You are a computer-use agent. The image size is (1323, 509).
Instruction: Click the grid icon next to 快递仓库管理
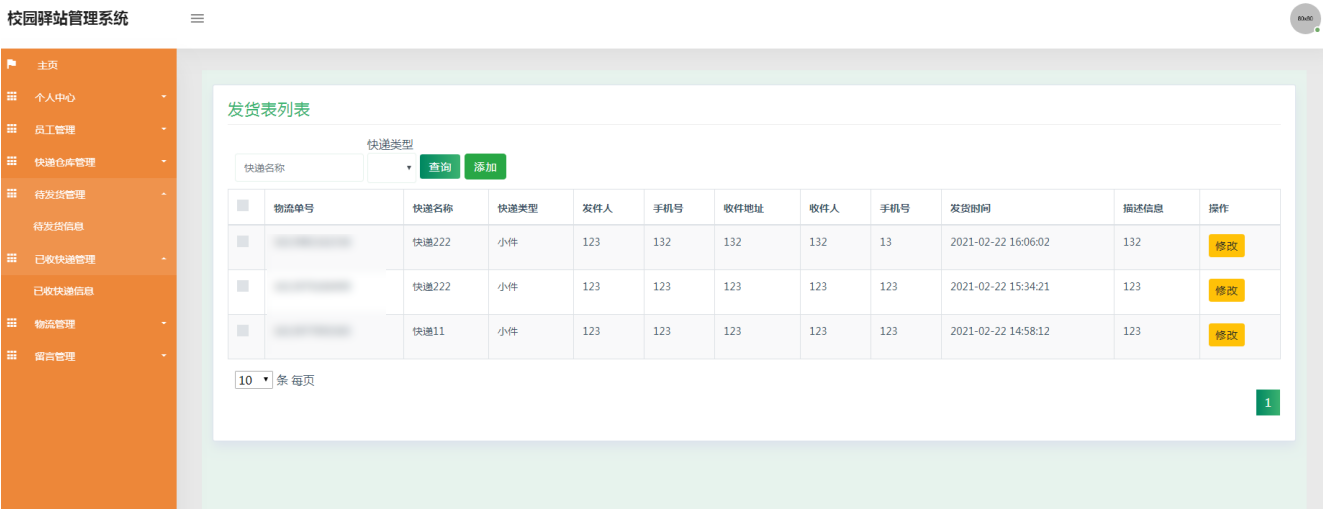[12, 161]
